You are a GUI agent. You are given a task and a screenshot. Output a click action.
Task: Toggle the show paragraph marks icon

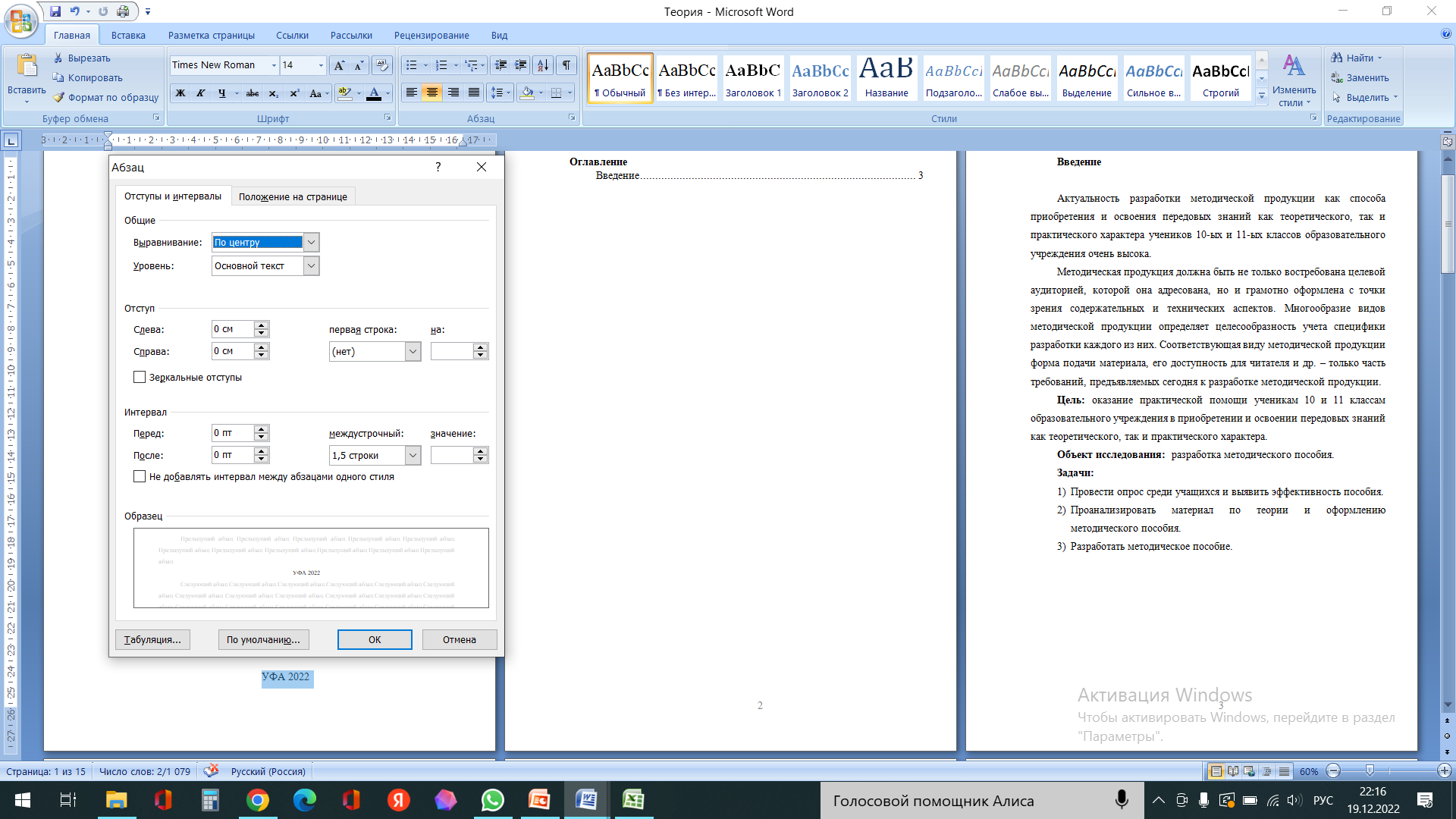(x=566, y=65)
